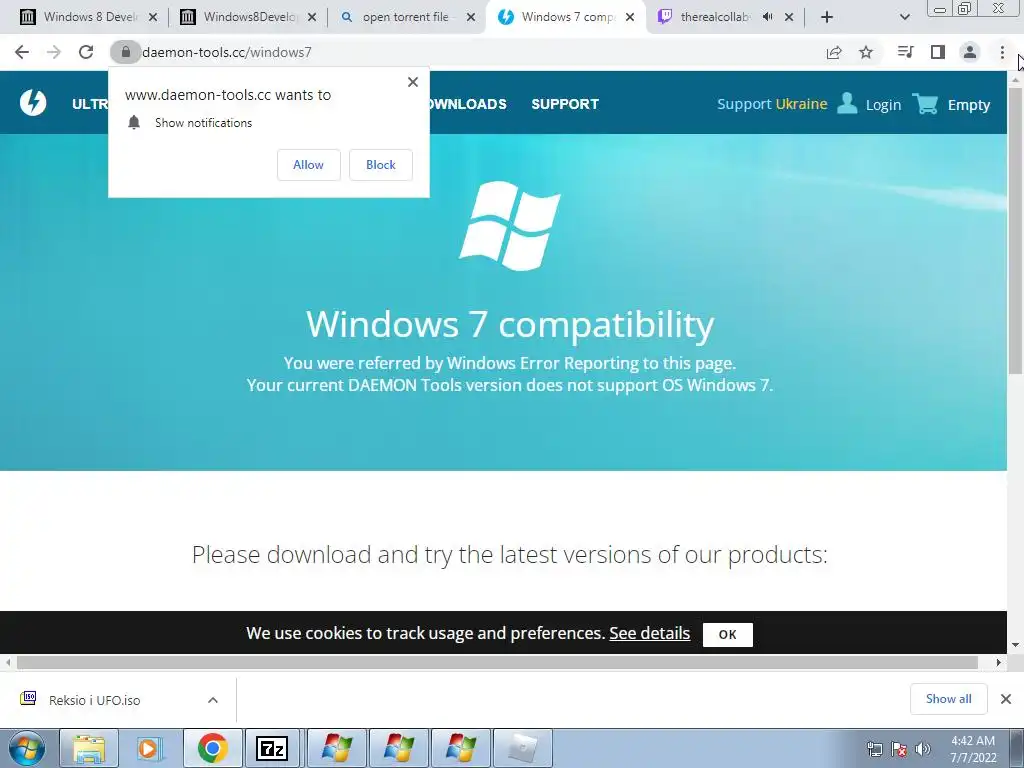Screen dimensions: 1024x768
Task: Open Chrome three-dot menu
Action: tap(1002, 52)
